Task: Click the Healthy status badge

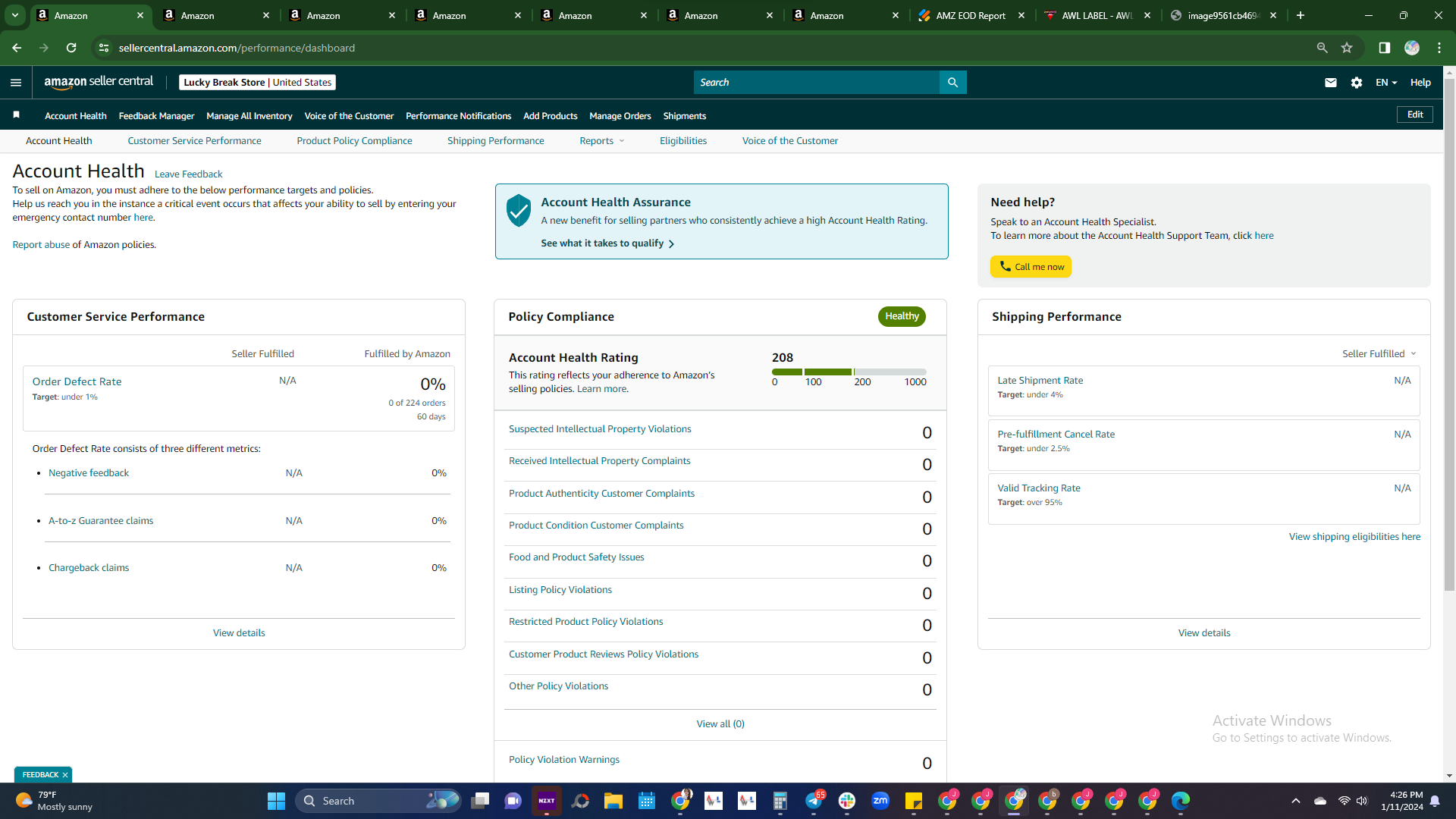Action: click(x=902, y=316)
